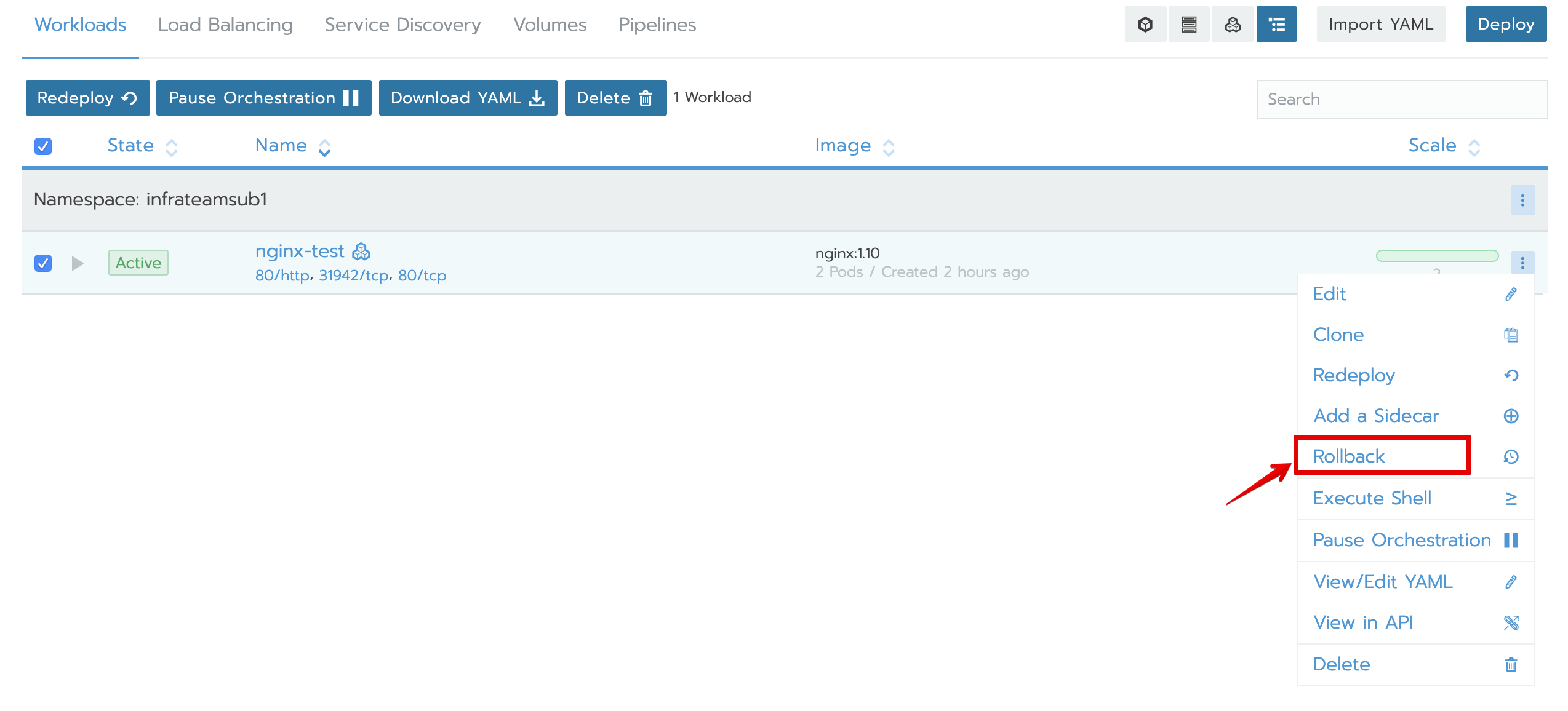Screen dimensions: 1568x711
Task: Switch to the Load Balancing tab
Action: [225, 25]
